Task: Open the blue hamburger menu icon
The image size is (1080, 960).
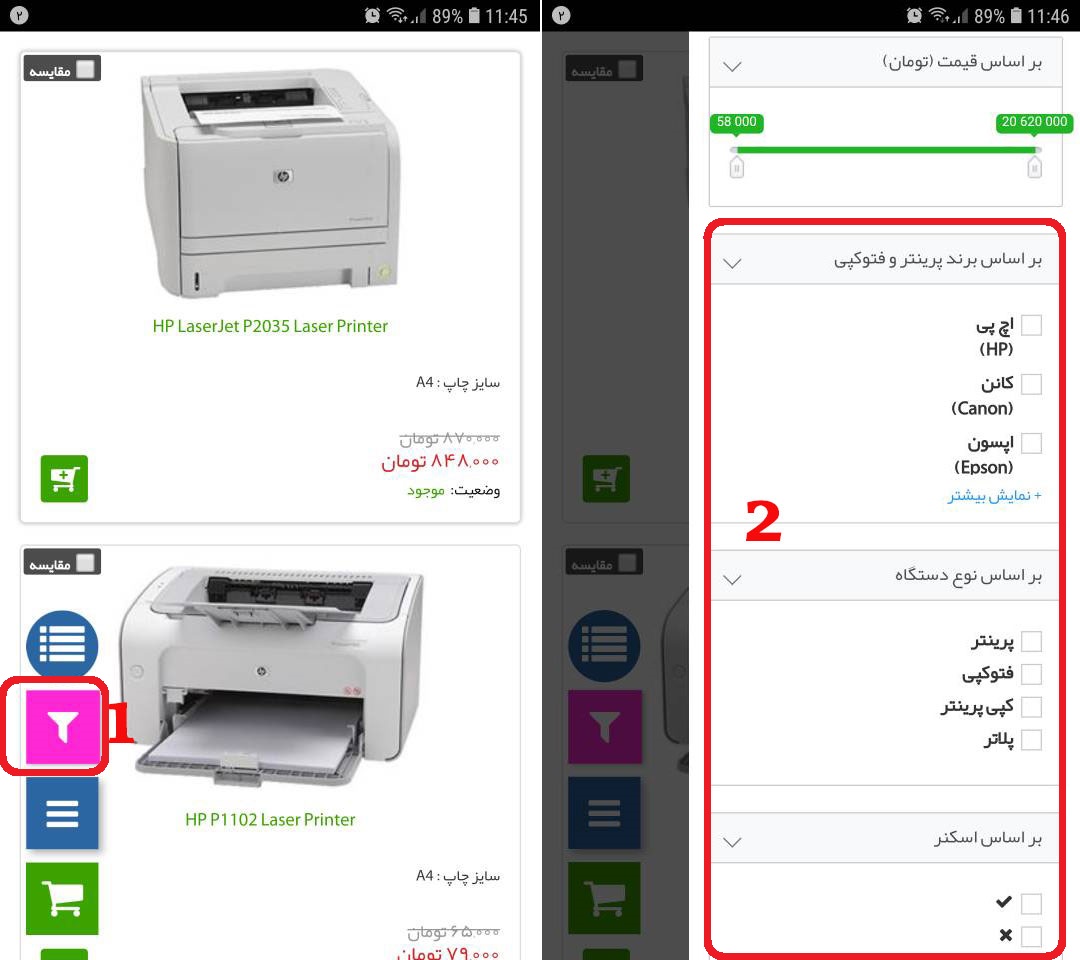Action: (x=62, y=813)
